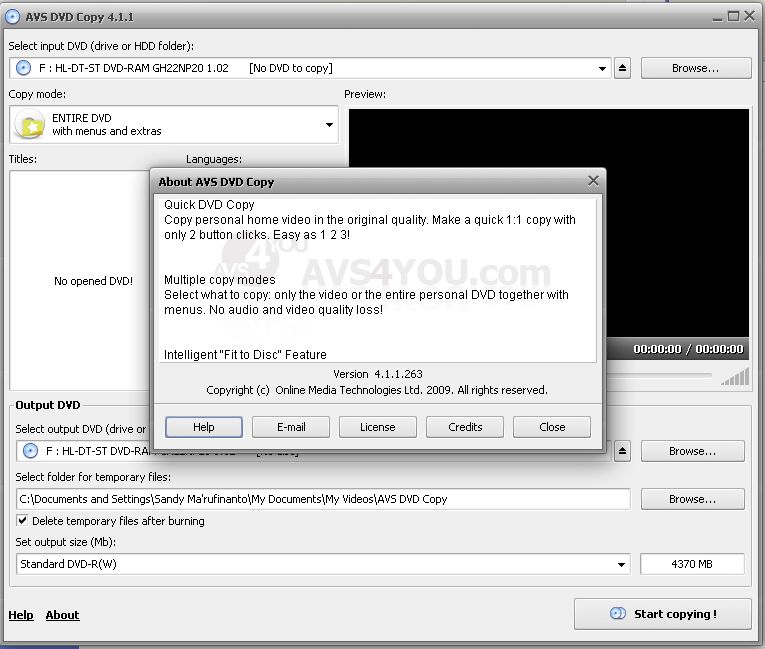Image resolution: width=765 pixels, height=649 pixels.
Task: Click the Version 4.1.1.263 text
Action: click(378, 374)
